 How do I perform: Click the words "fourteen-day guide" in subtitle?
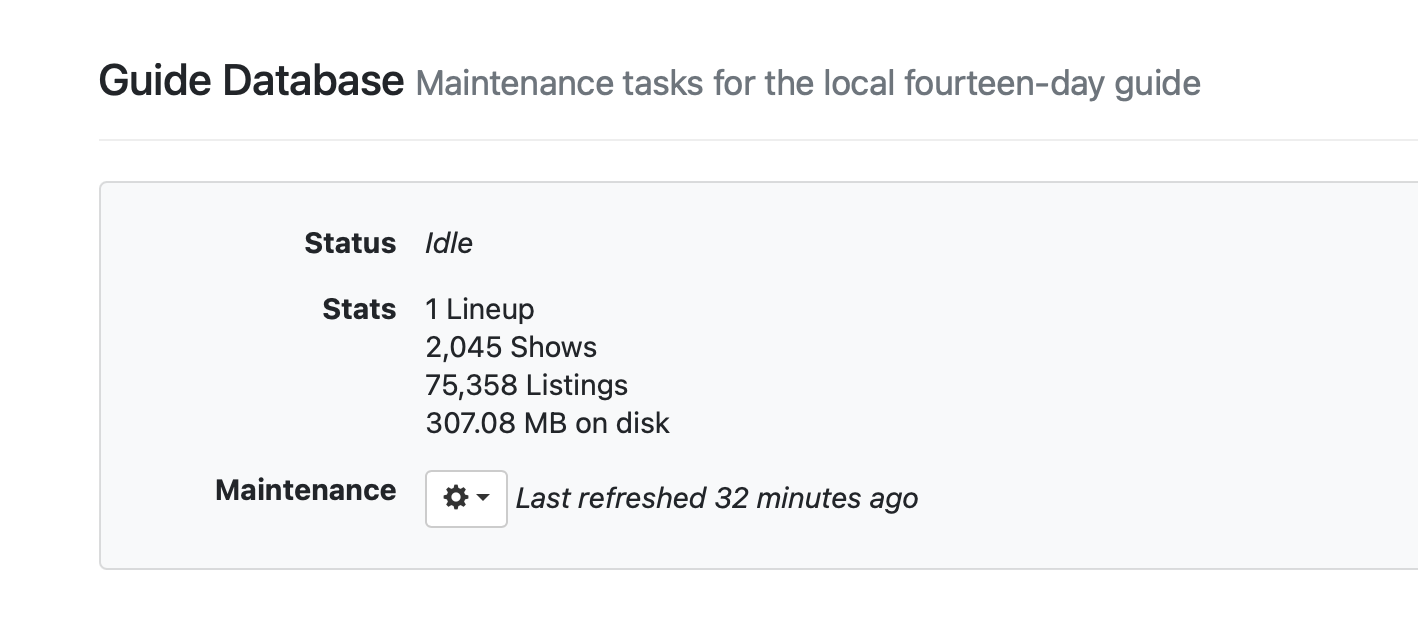1052,83
